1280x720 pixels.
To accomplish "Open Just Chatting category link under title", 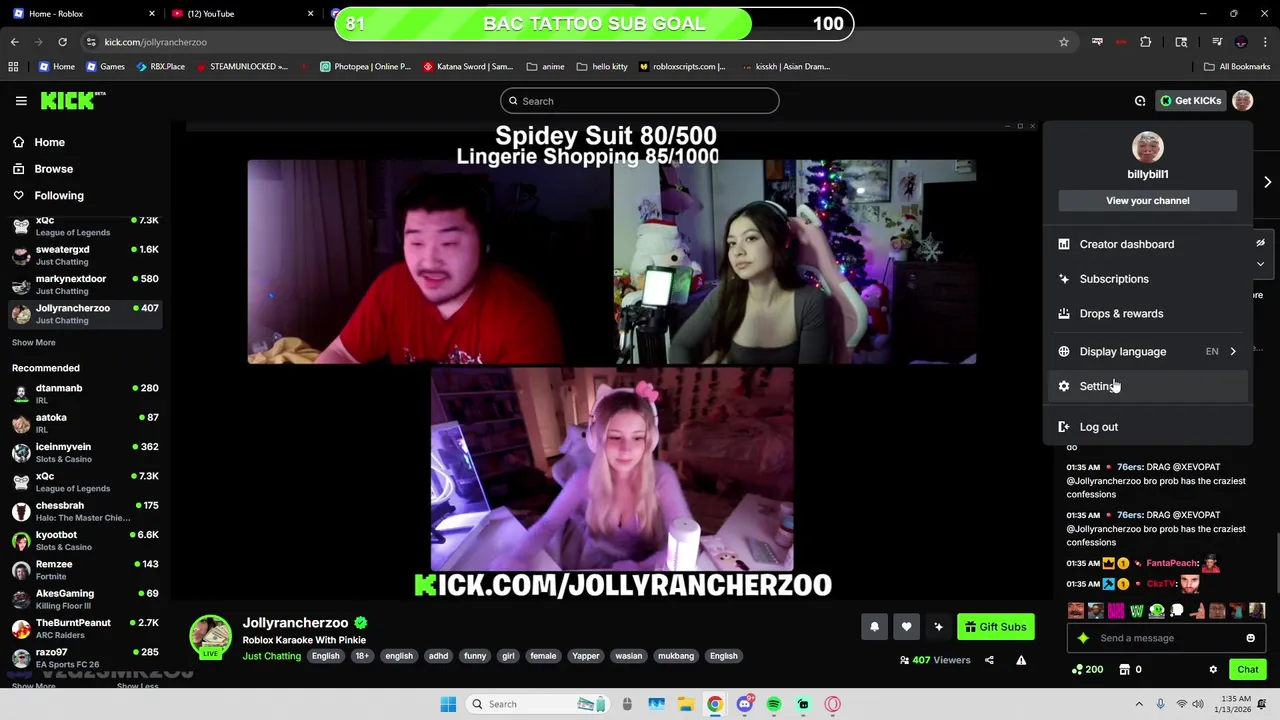I will click(271, 656).
